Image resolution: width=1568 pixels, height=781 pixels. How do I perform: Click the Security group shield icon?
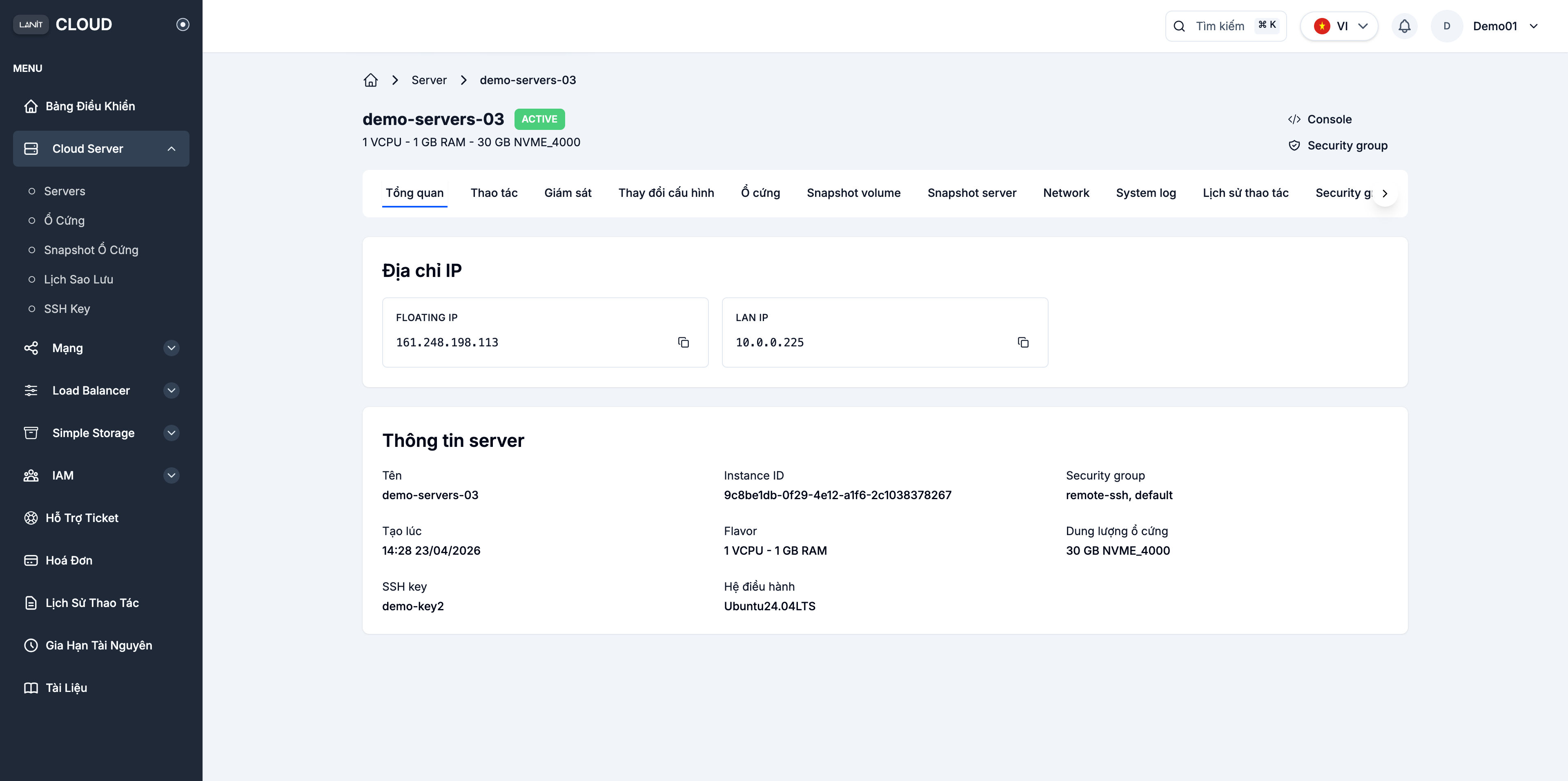(x=1294, y=145)
